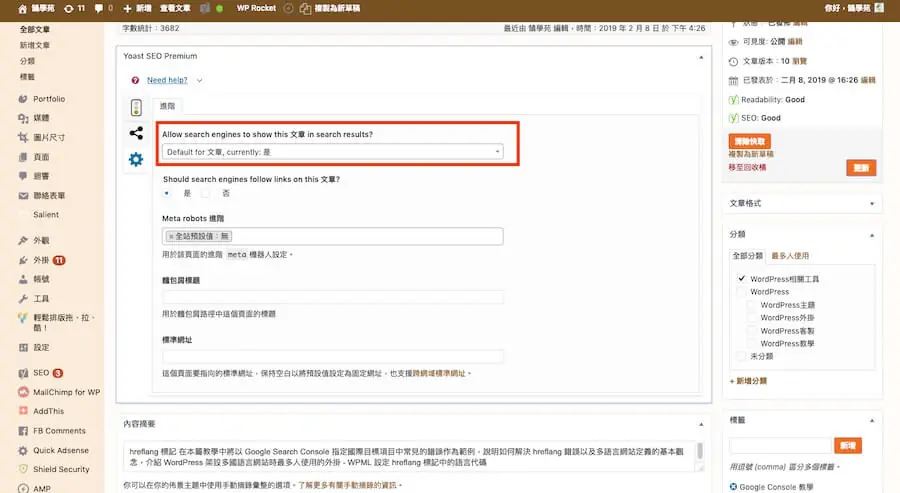Check the WordPress外掛 category
The image size is (900, 493).
(x=752, y=317)
